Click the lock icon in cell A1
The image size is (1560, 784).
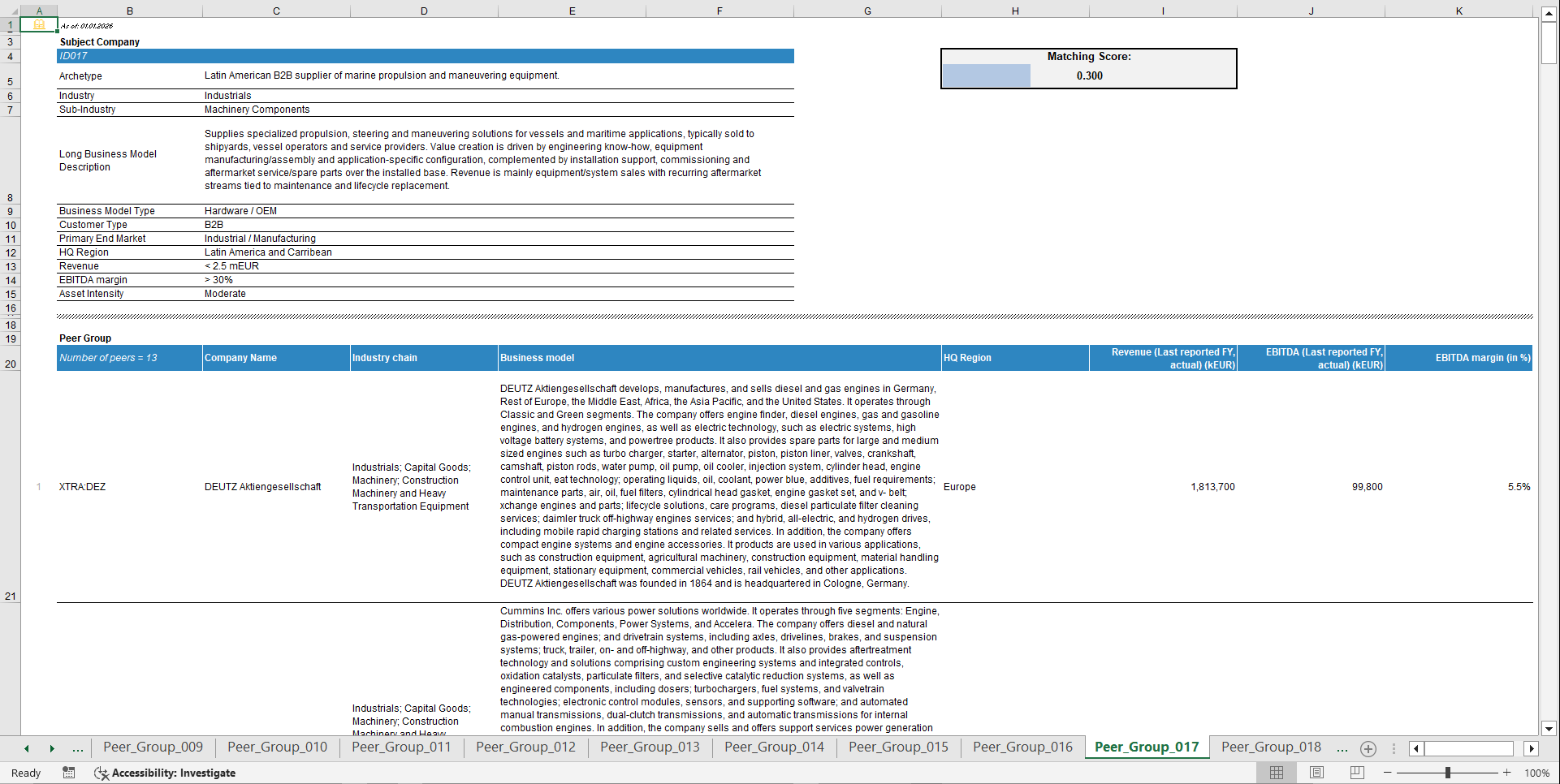(38, 25)
